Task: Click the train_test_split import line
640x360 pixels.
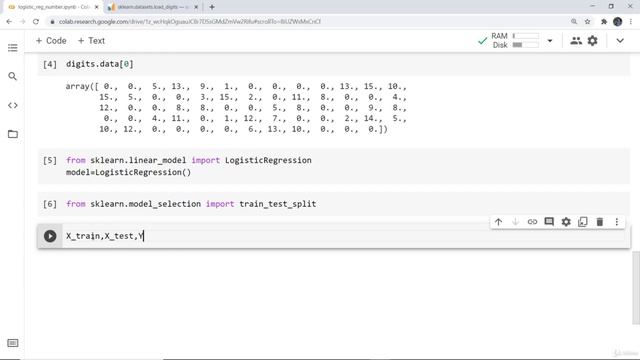Action: [191, 204]
